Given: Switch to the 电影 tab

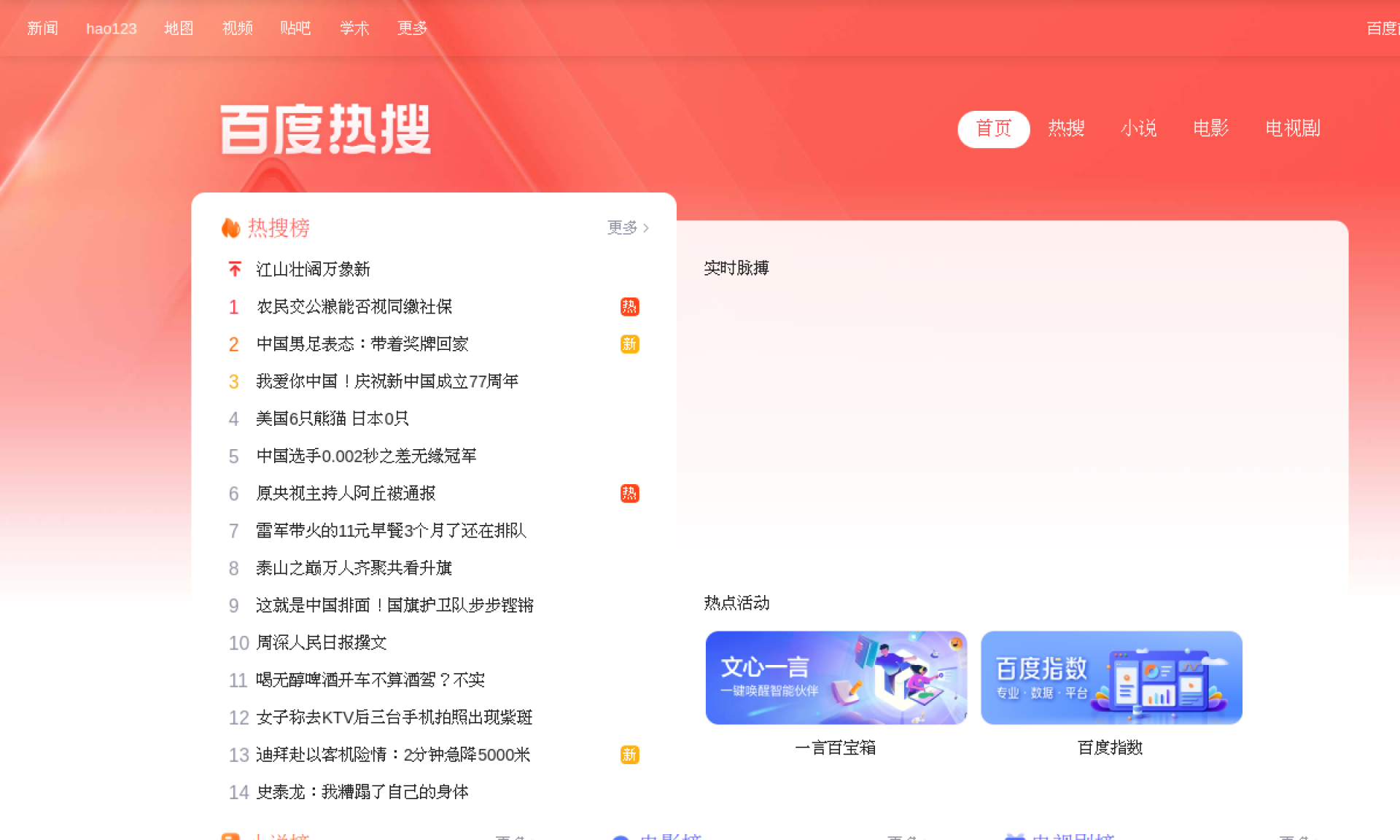Looking at the screenshot, I should [x=1210, y=129].
